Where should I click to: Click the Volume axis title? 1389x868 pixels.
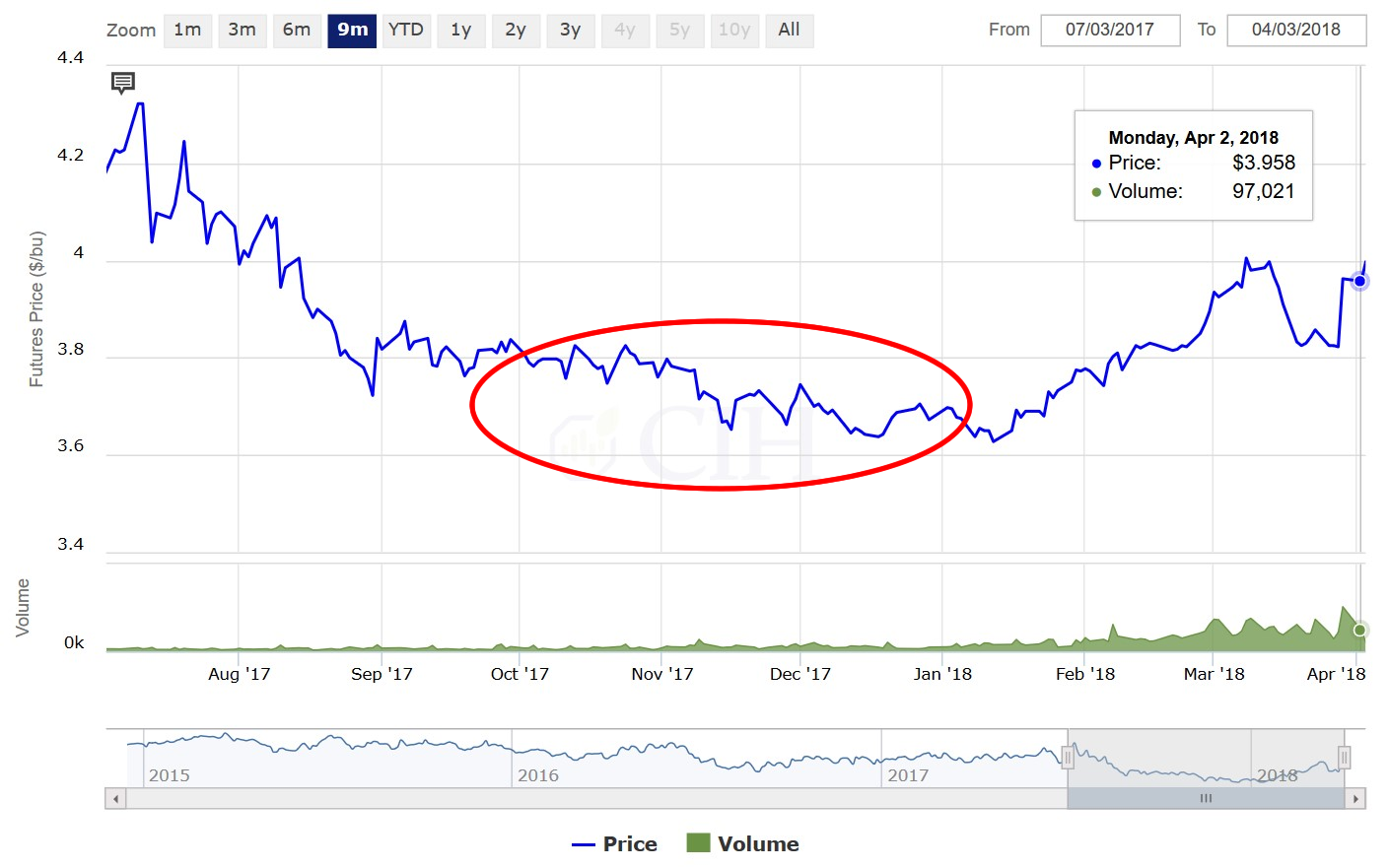tap(23, 608)
